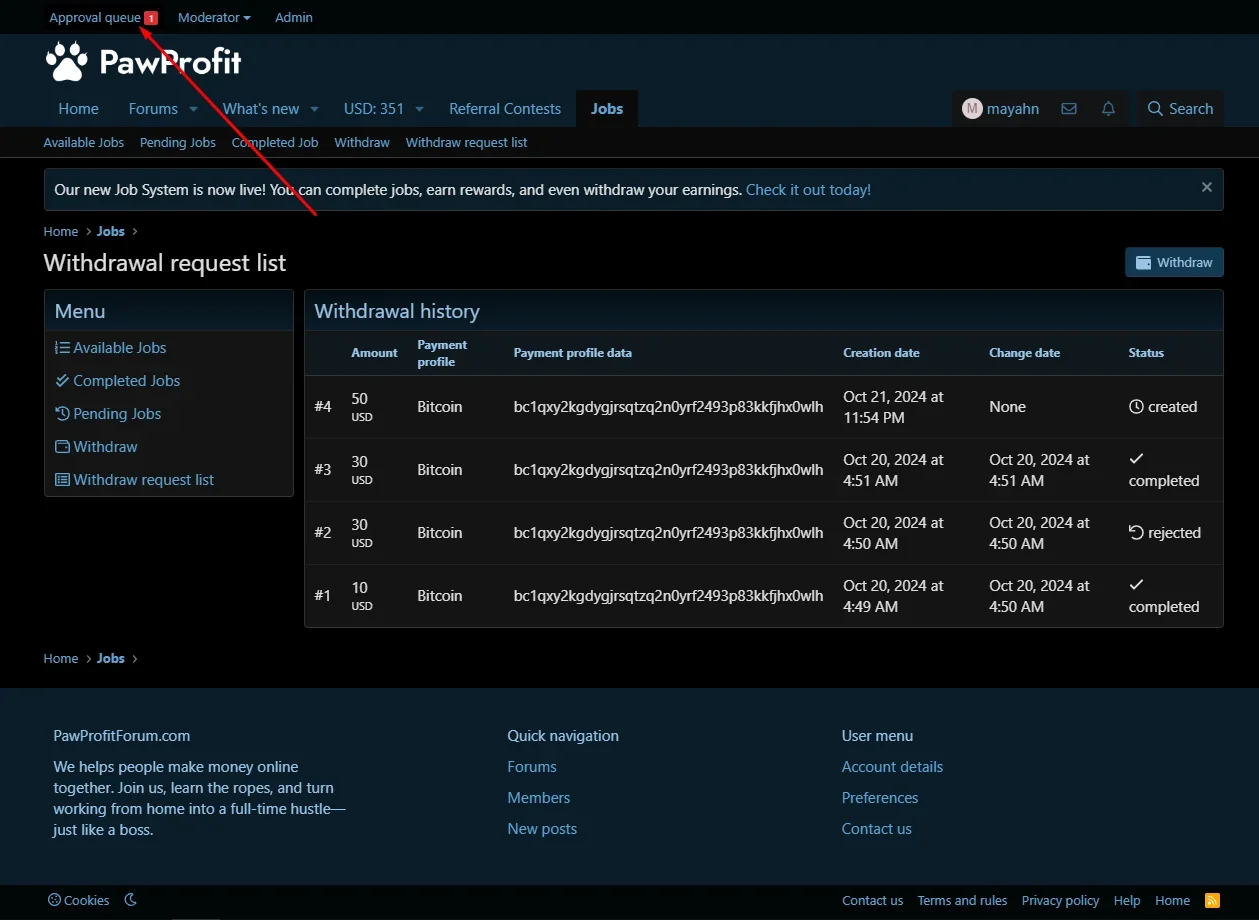Toggle dark mode with moon icon

click(131, 900)
